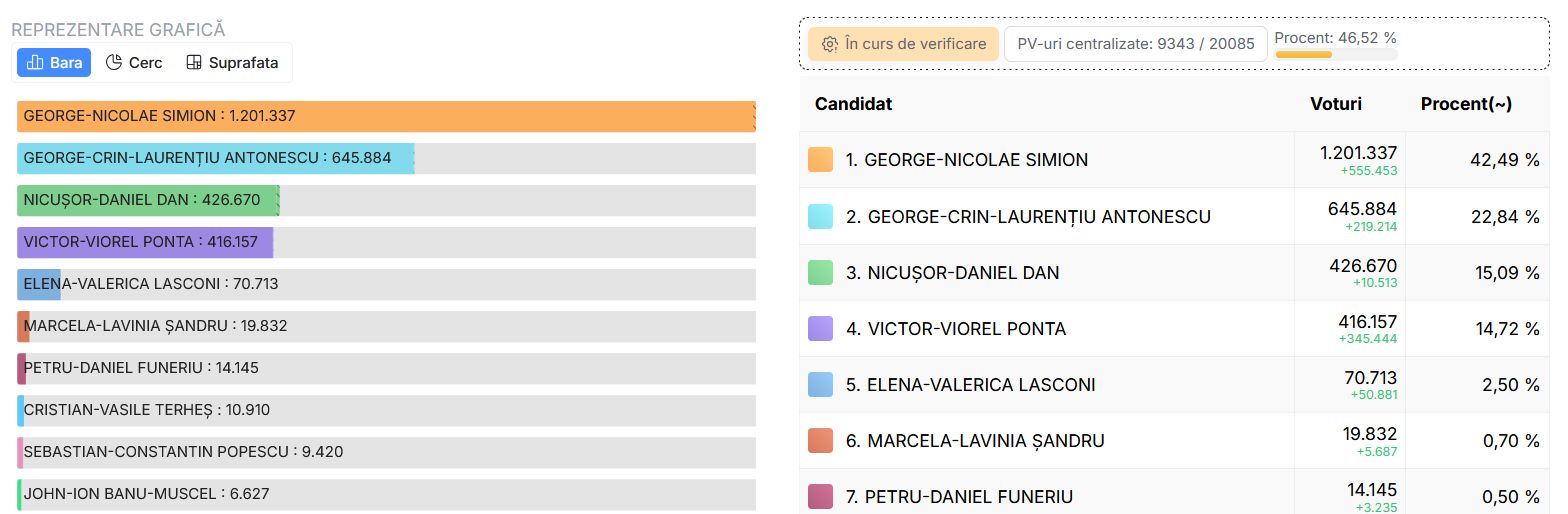The height and width of the screenshot is (514, 1568).
Task: Click the purple swatch next to Victor-Viorel Ponta
Action: pos(820,328)
